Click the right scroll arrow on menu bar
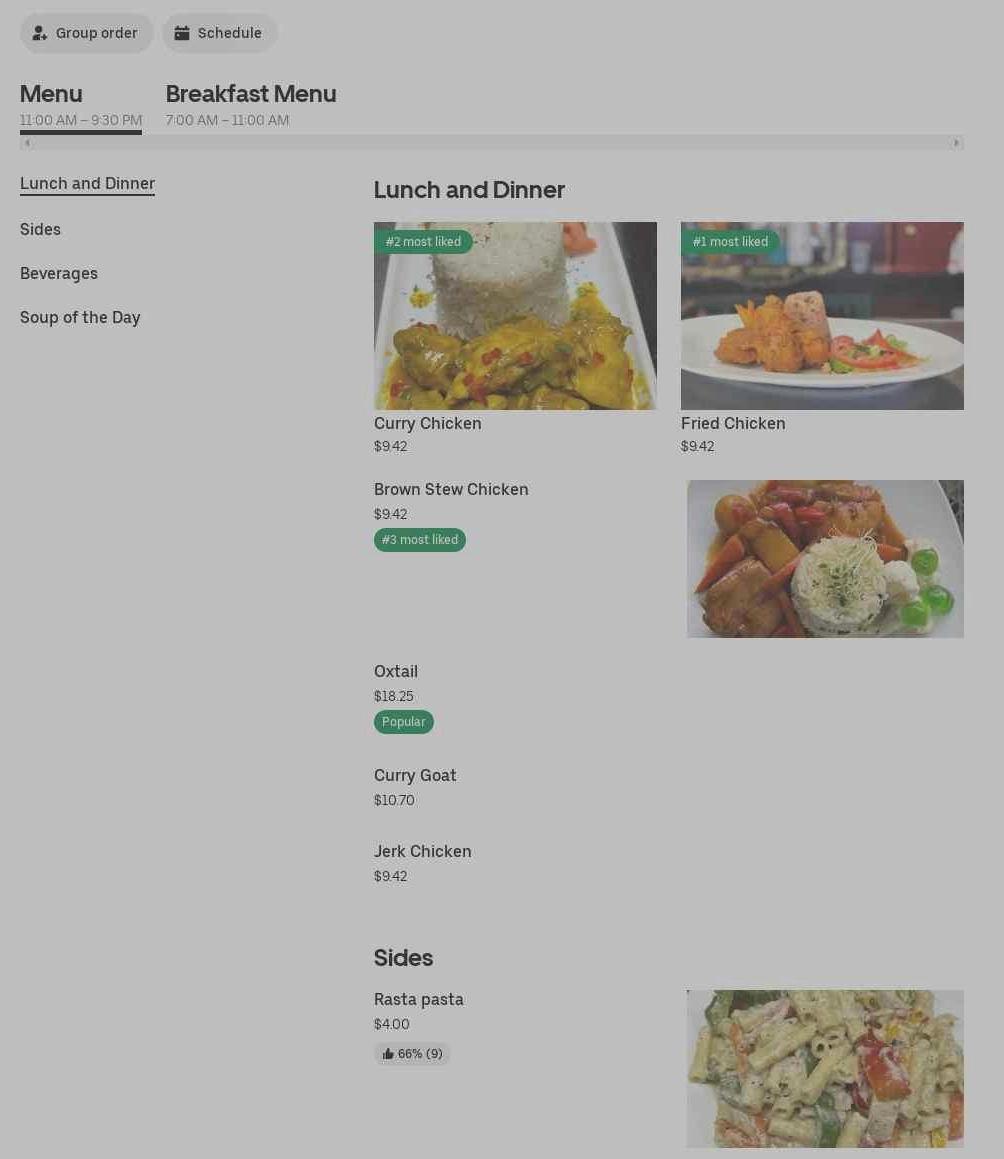Viewport: 1004px width, 1159px height. [x=956, y=143]
